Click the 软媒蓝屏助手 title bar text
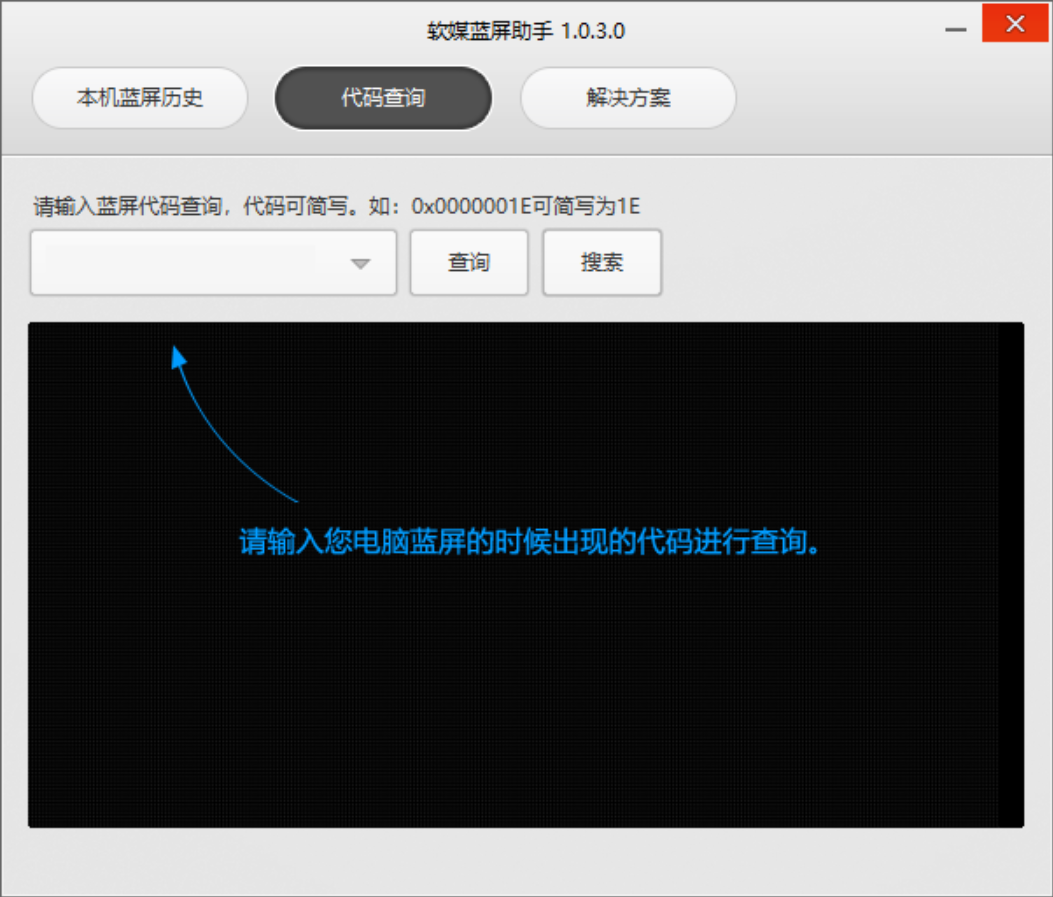 tap(526, 30)
